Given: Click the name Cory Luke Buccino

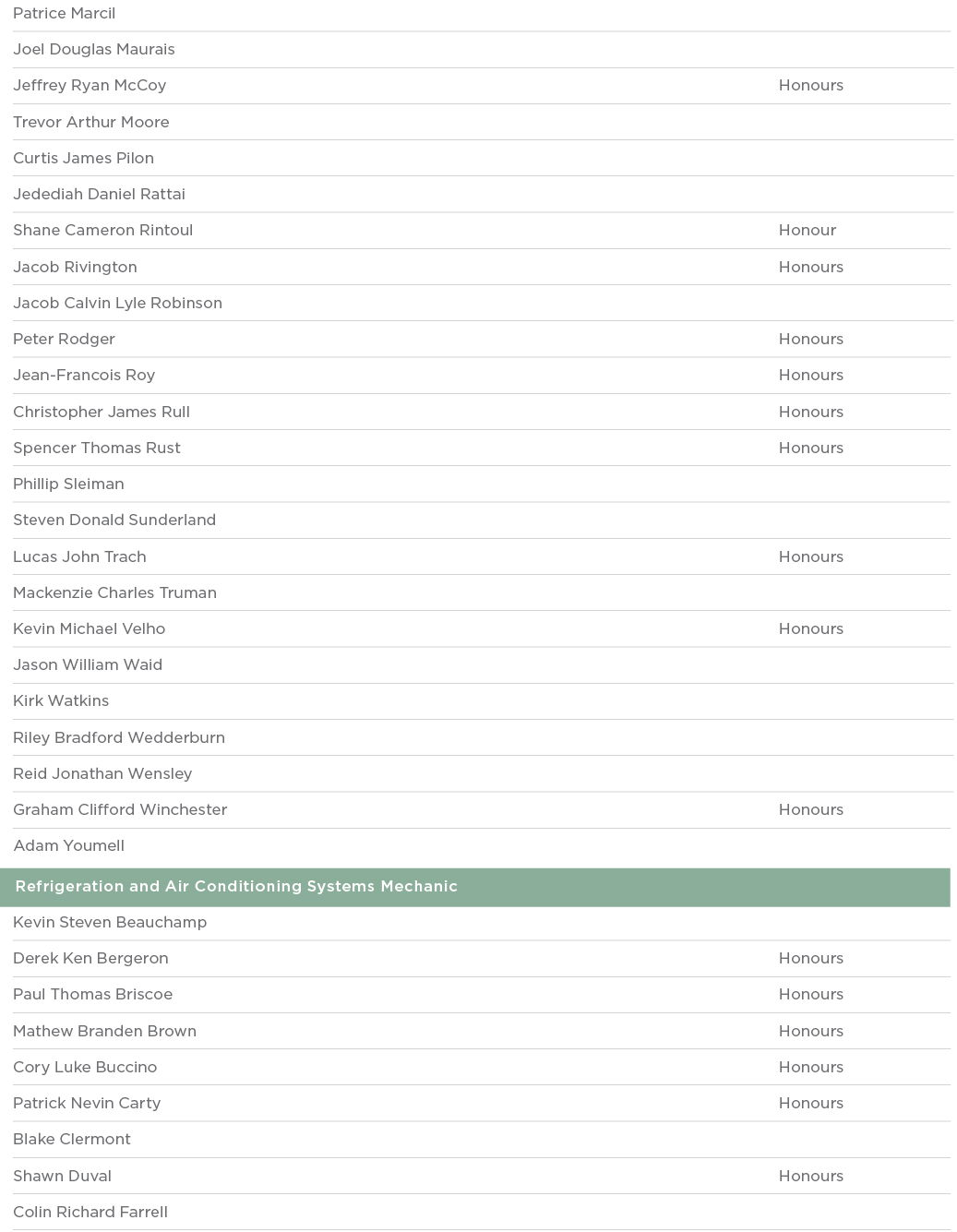Looking at the screenshot, I should point(85,1068).
